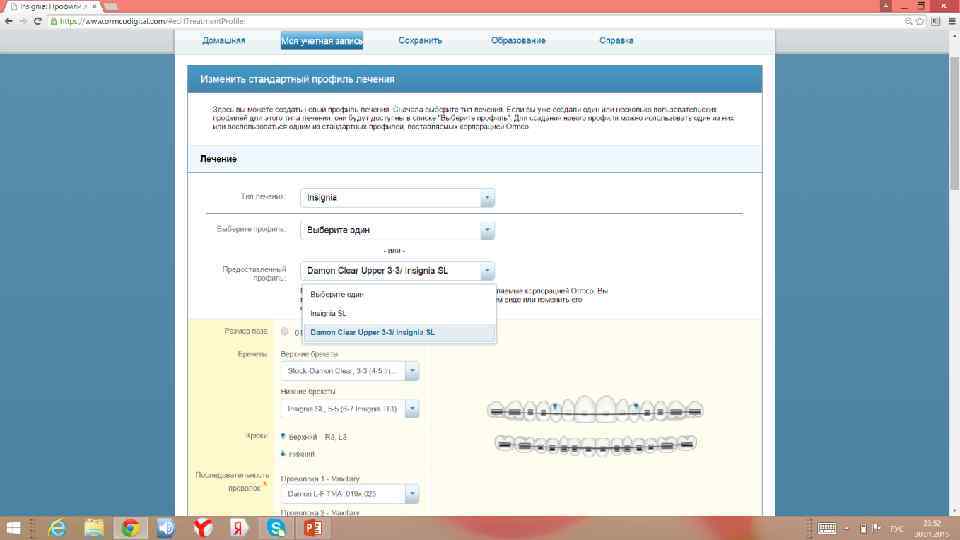Select the slot size radio button
This screenshot has height=540, width=960.
click(285, 332)
